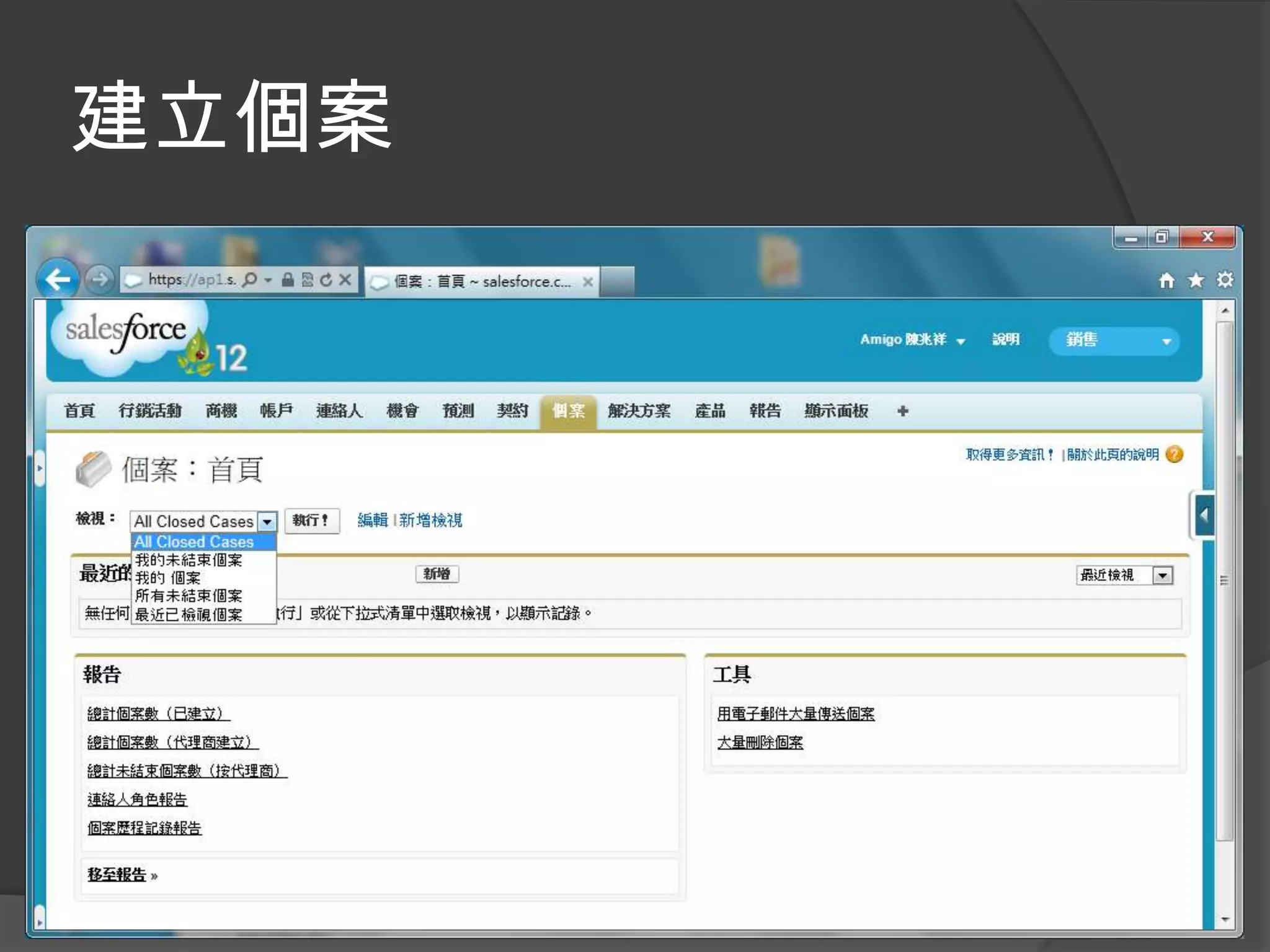Switch to the 首頁 tab

(x=79, y=411)
